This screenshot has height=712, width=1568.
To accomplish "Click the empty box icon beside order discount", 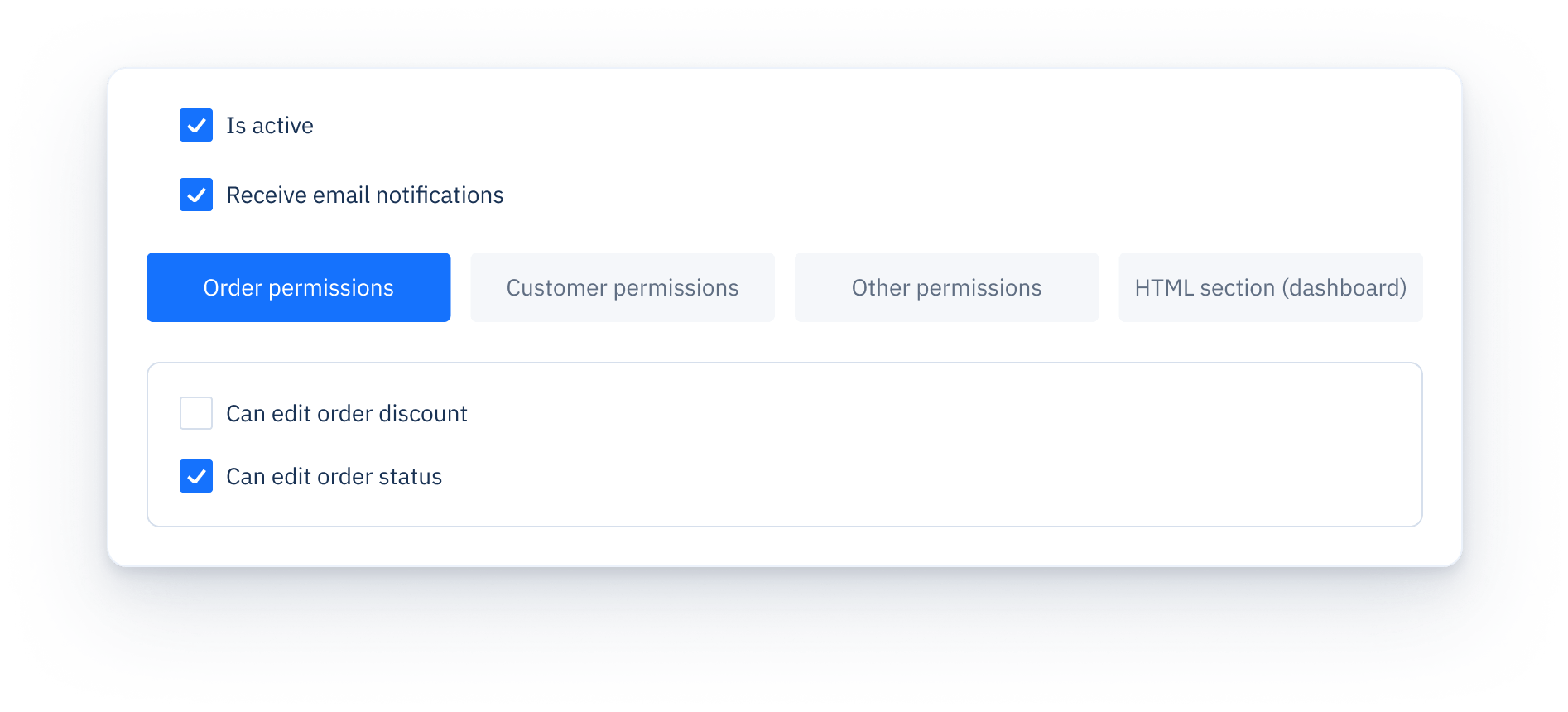I will pos(196,413).
